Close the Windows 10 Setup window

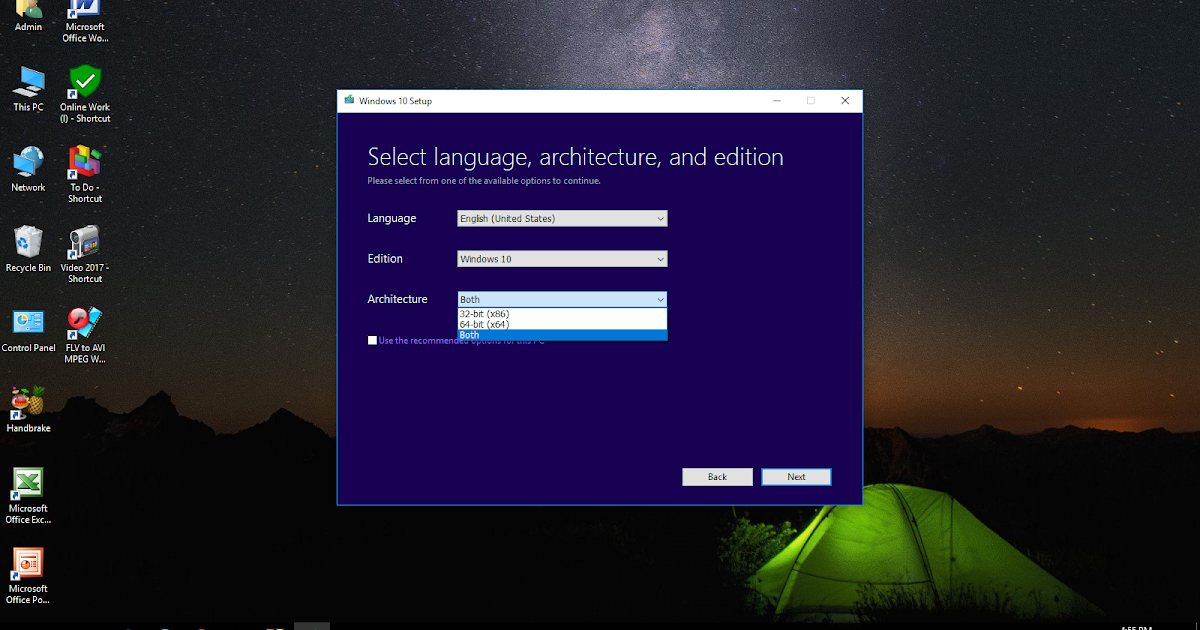[x=845, y=101]
